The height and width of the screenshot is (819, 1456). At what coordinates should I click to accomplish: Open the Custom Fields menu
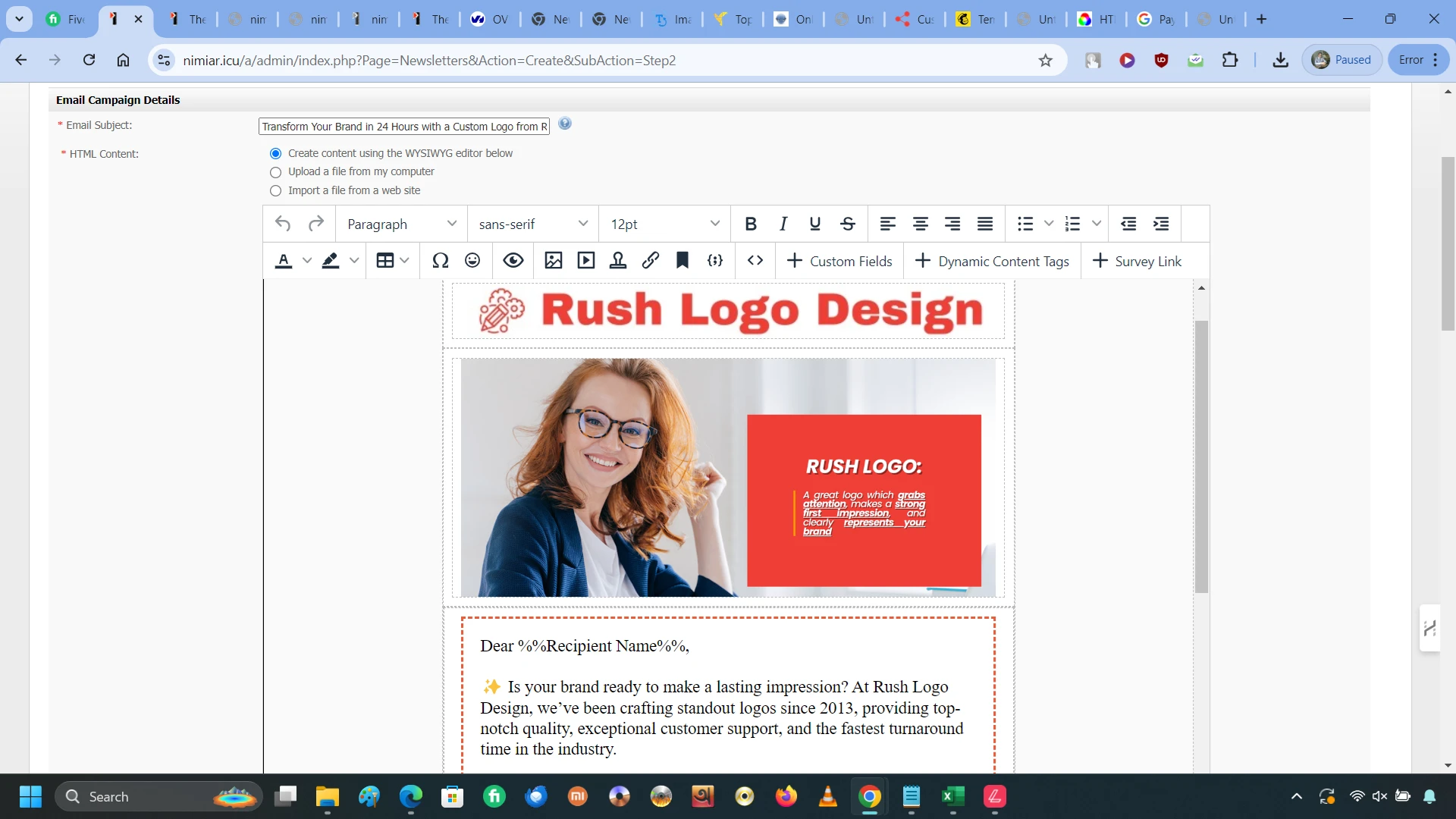(x=839, y=261)
